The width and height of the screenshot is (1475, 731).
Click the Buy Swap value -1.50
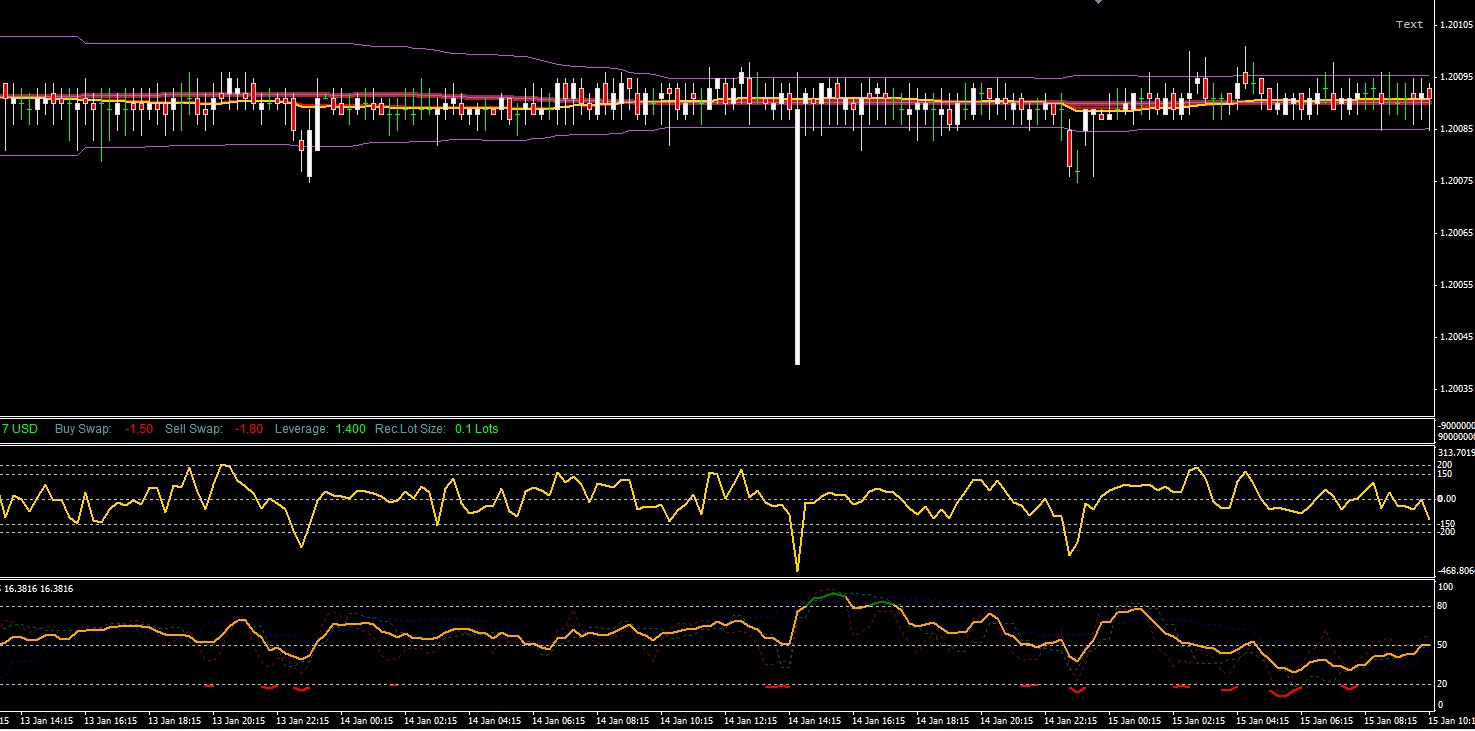139,429
